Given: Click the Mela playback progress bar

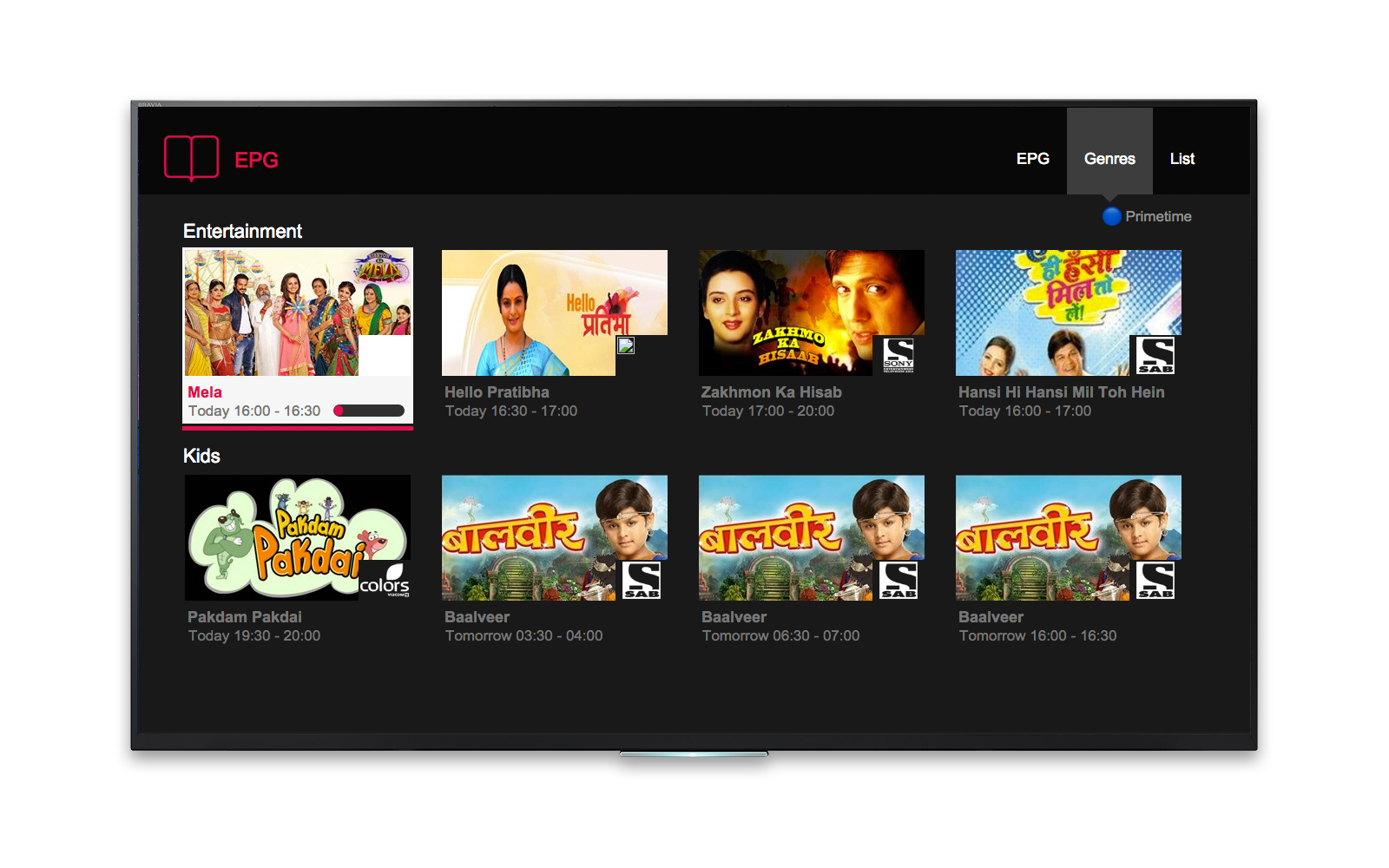Looking at the screenshot, I should [x=369, y=411].
